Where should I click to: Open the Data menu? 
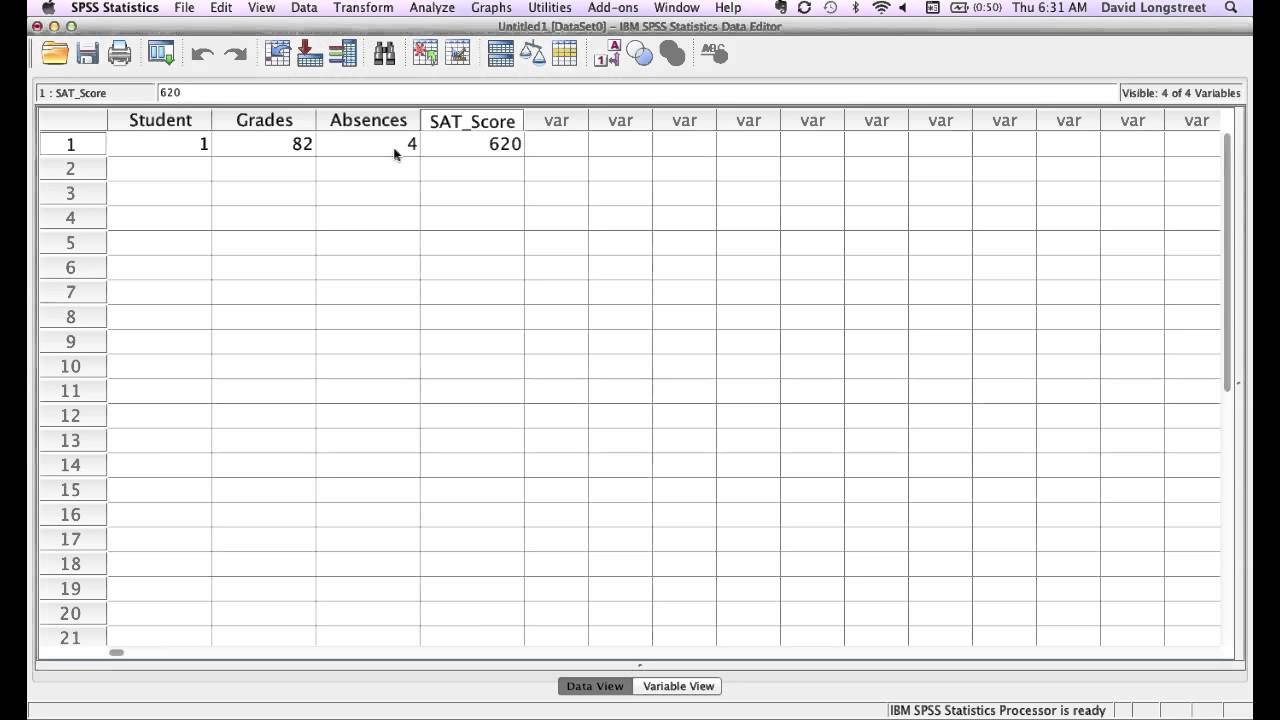(x=304, y=8)
